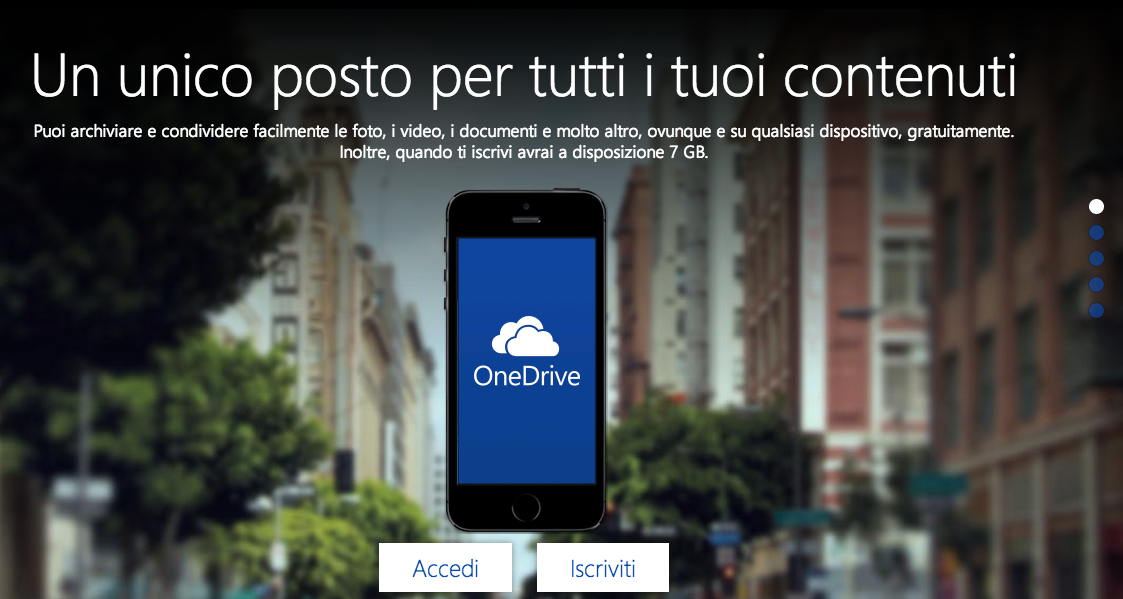This screenshot has width=1123, height=599.
Task: Sign in with the Accedi button
Action: point(445,567)
